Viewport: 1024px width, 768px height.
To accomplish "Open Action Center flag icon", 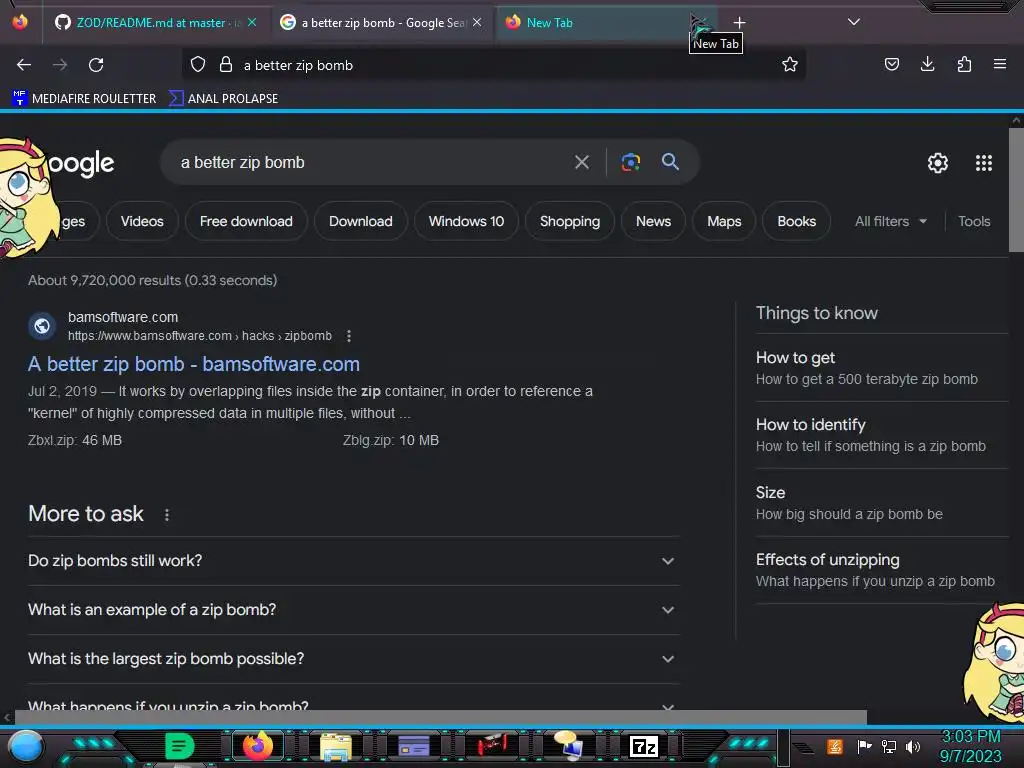I will [x=864, y=746].
